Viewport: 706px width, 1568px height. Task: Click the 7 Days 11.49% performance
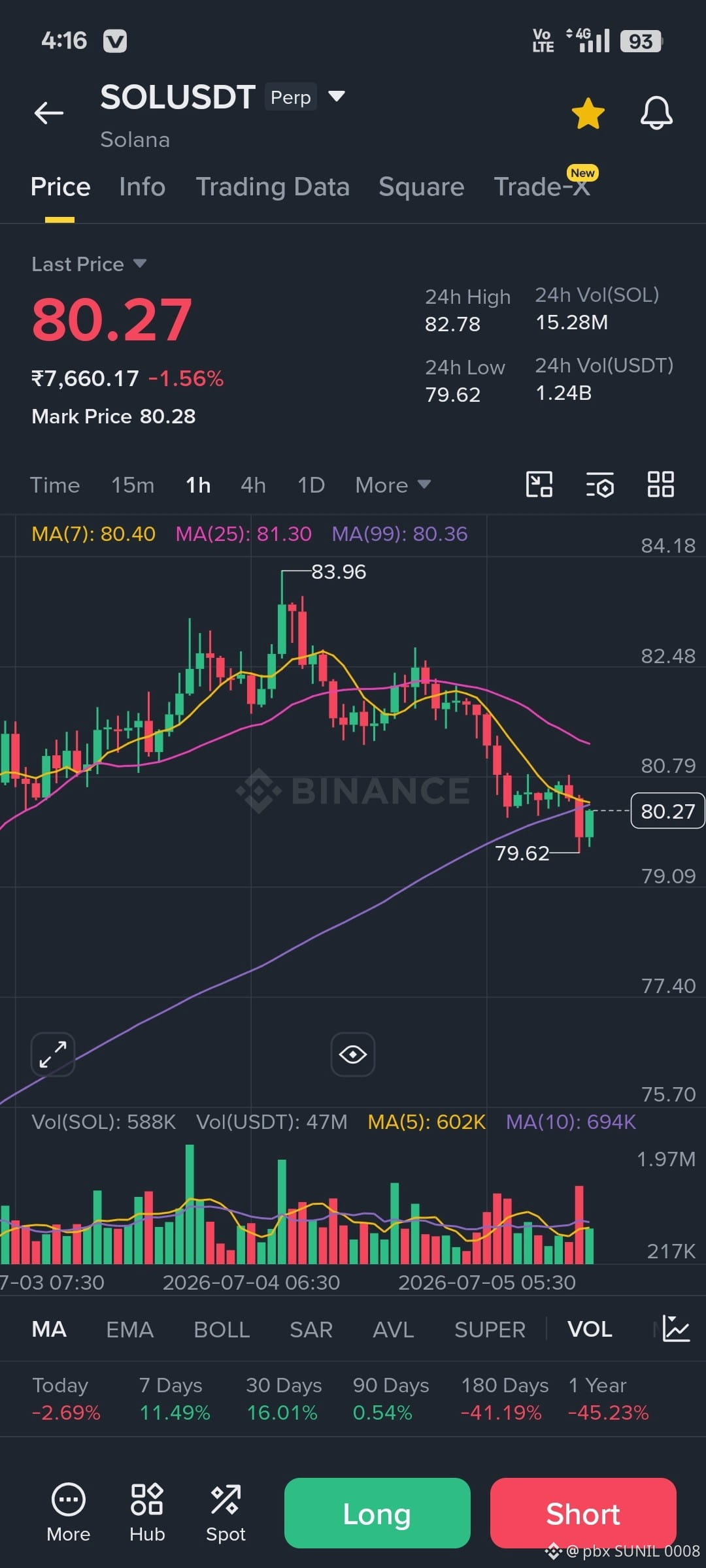pyautogui.click(x=175, y=1399)
